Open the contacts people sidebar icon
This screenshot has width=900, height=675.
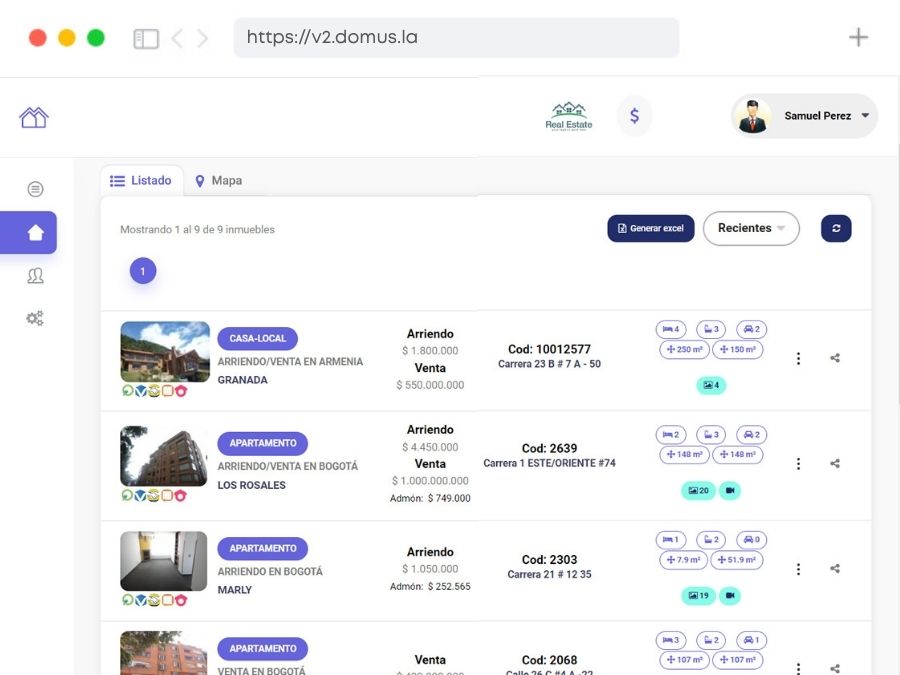36,276
